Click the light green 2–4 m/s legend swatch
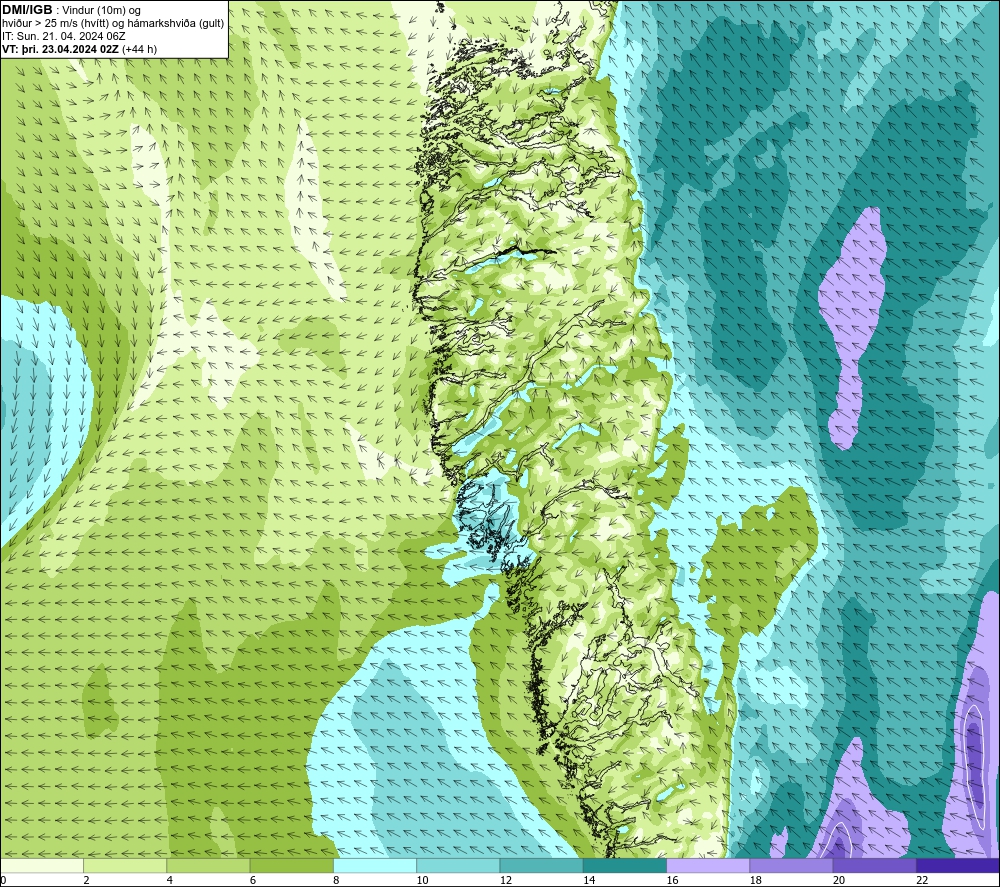 pyautogui.click(x=125, y=865)
